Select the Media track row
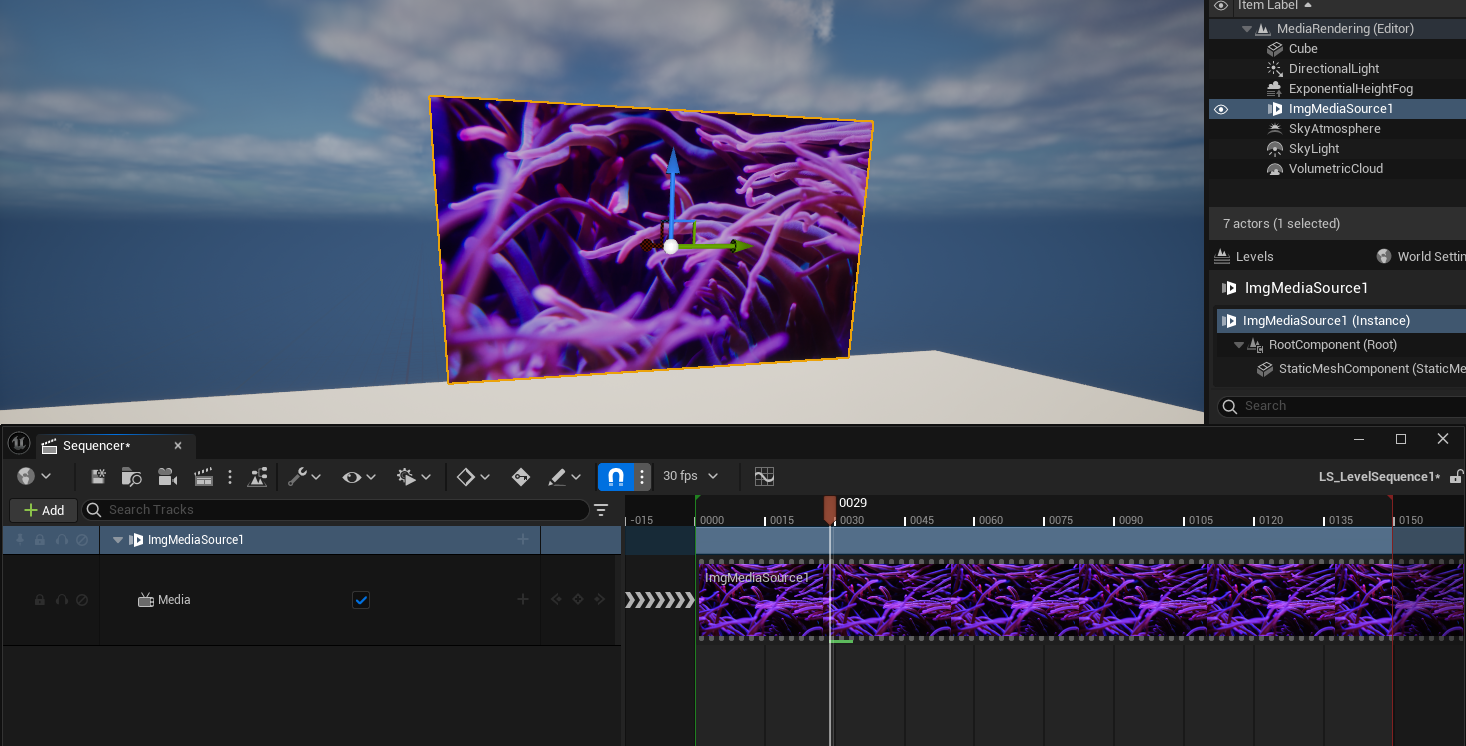The image size is (1466, 746). [x=311, y=600]
